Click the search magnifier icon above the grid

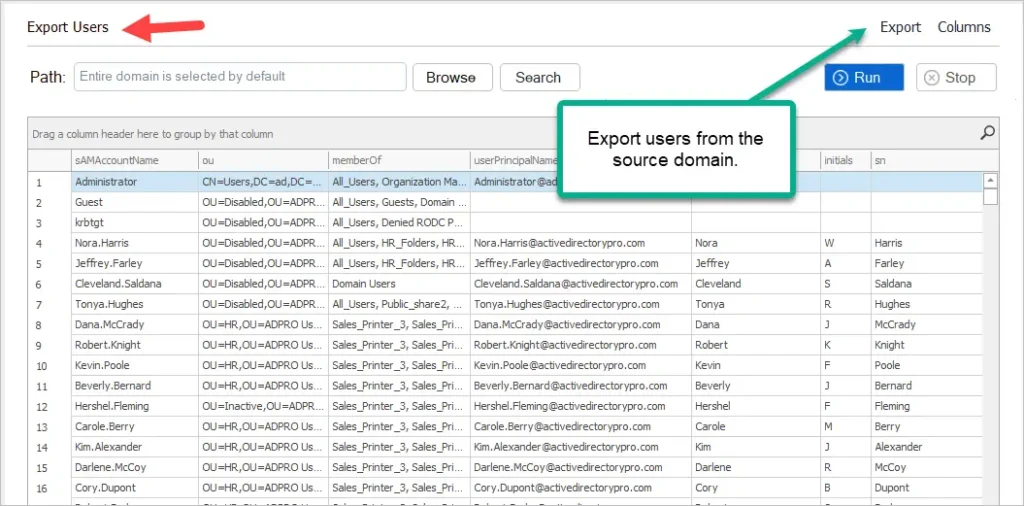point(987,133)
